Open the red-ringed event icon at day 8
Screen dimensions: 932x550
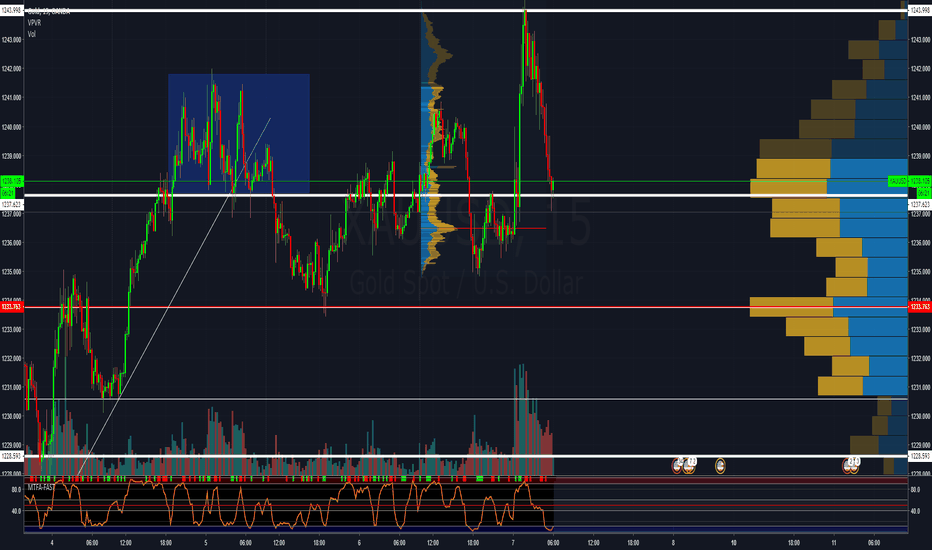click(x=677, y=466)
